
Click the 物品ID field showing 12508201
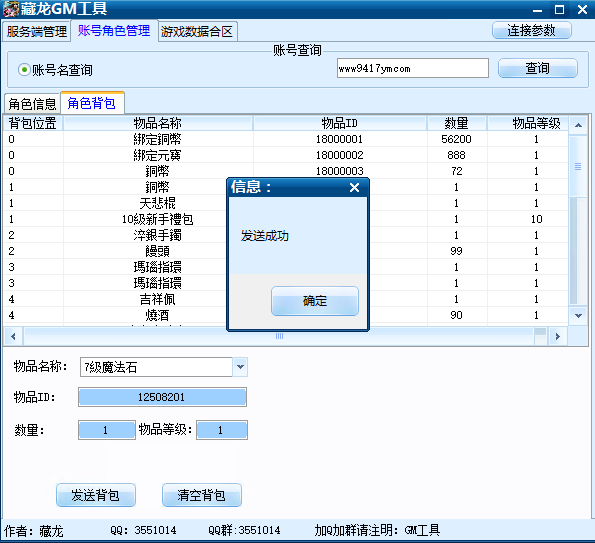(162, 397)
